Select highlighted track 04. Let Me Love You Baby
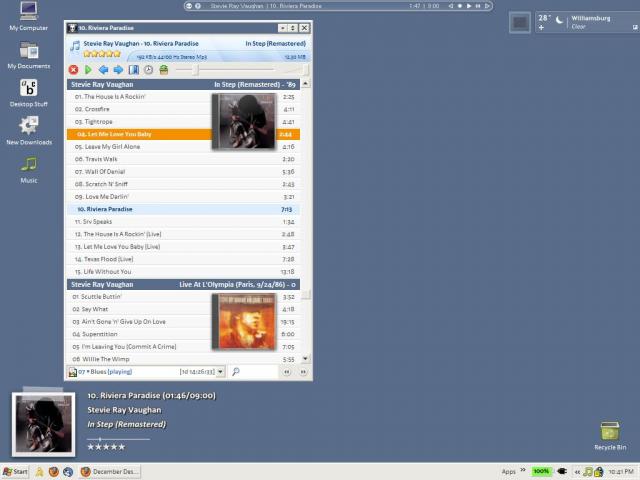Screen dimensions: 640x480 [183, 134]
